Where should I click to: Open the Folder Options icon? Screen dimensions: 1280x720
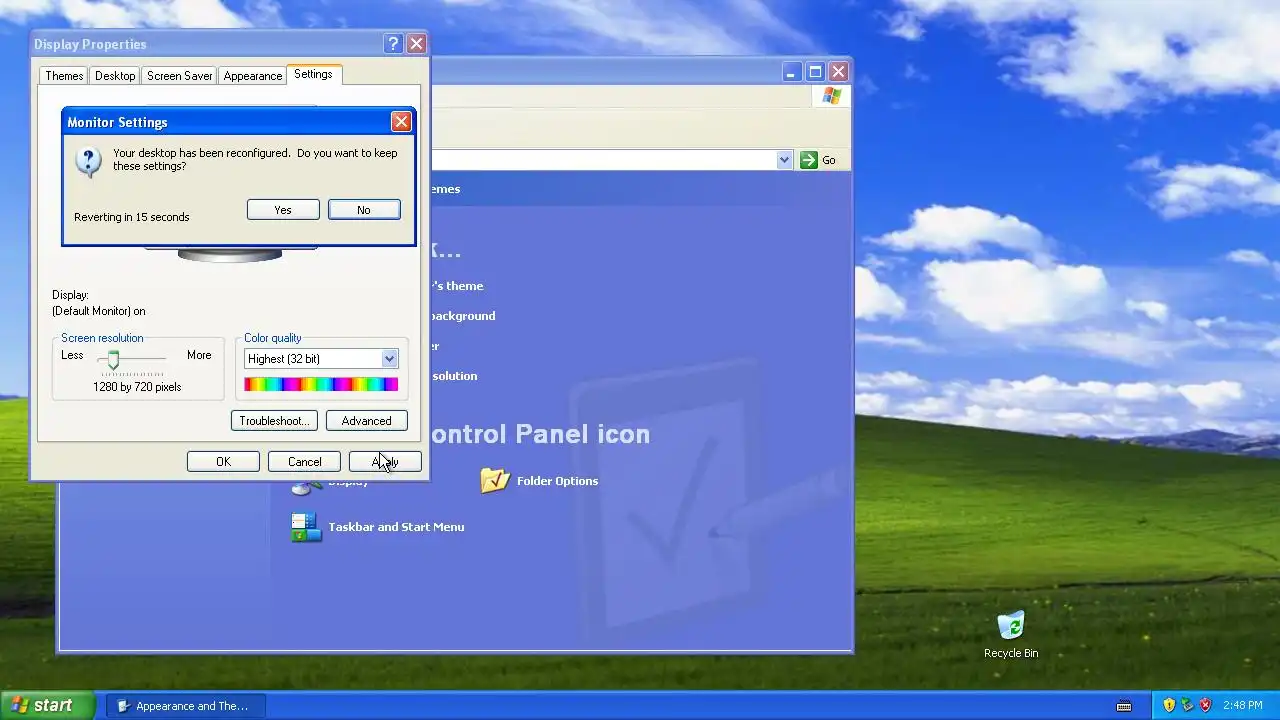coord(495,480)
